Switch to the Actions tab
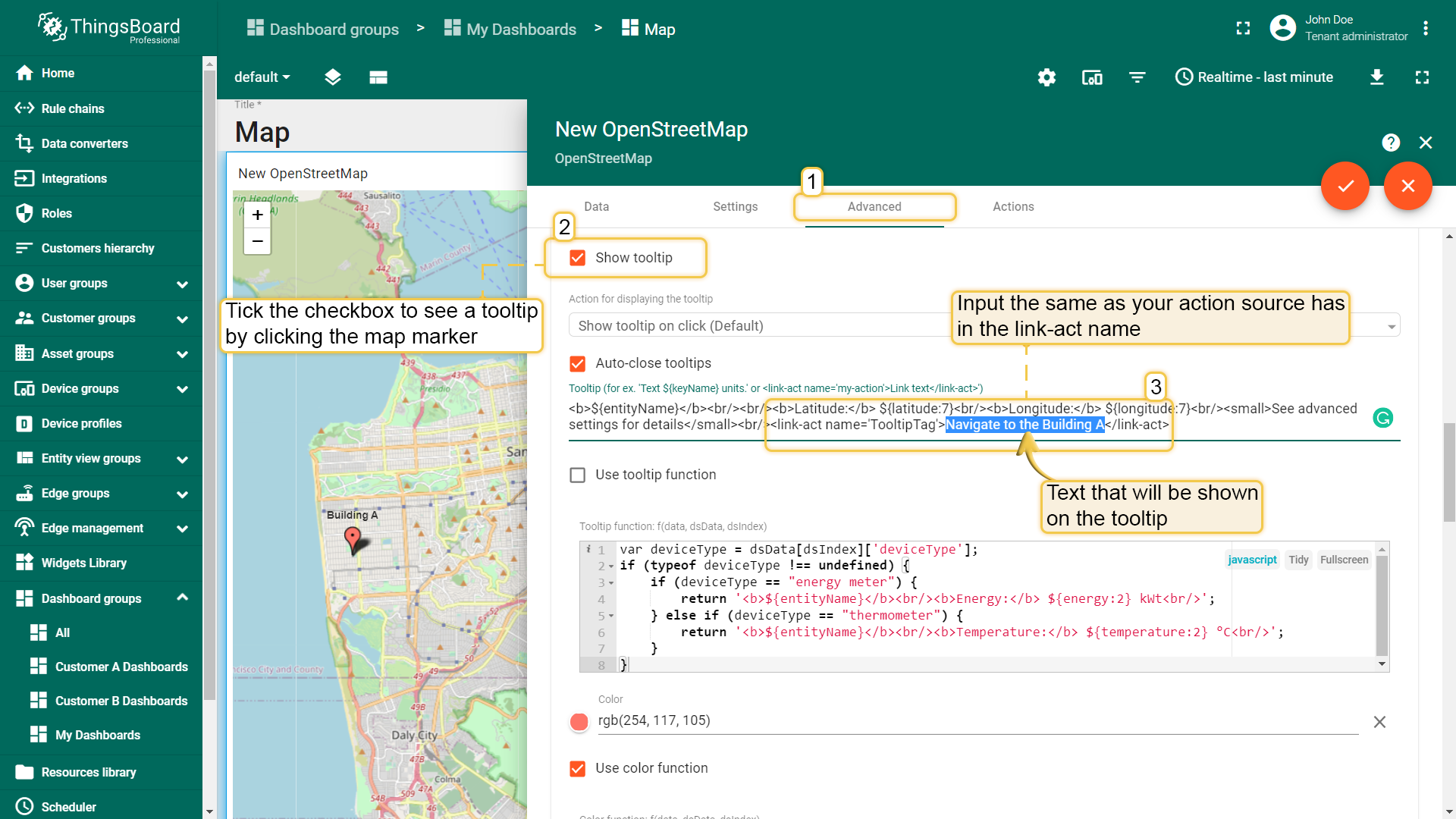 coord(1013,206)
